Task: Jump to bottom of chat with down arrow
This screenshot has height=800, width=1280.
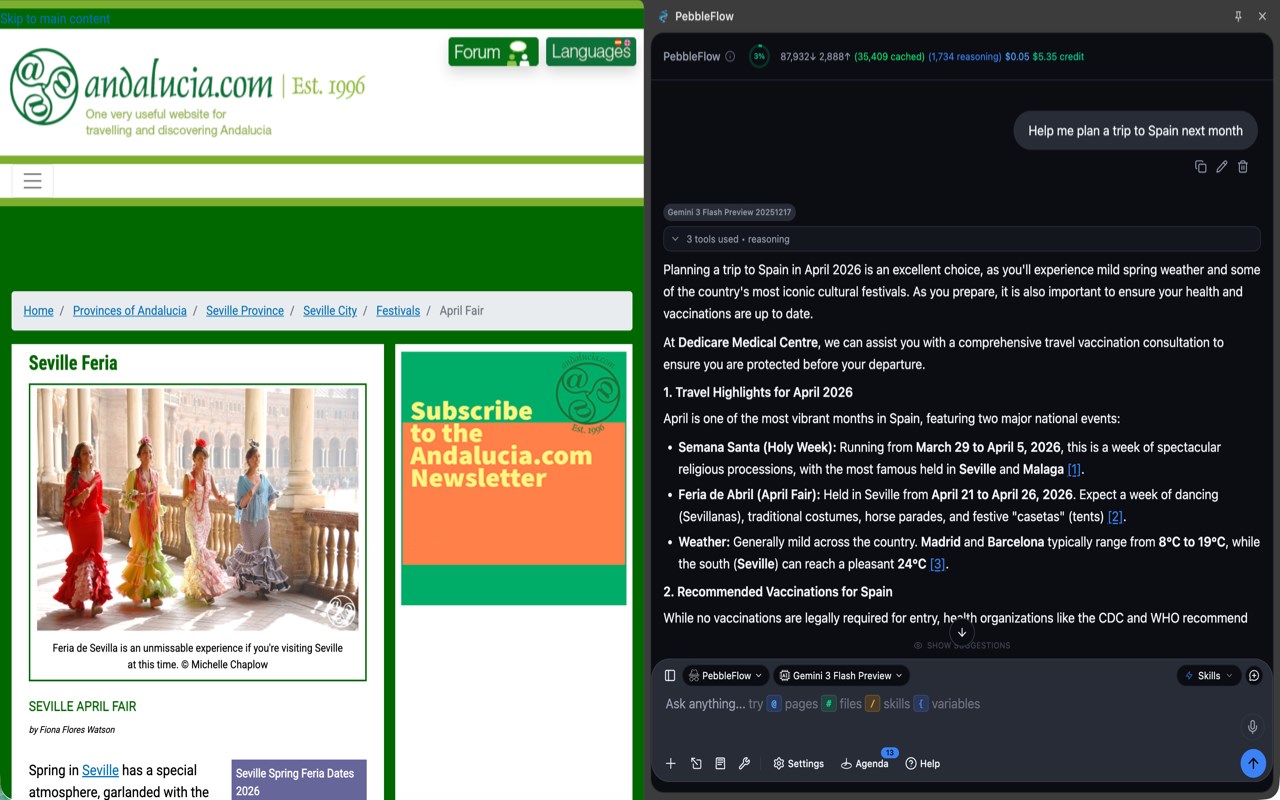Action: tap(962, 632)
